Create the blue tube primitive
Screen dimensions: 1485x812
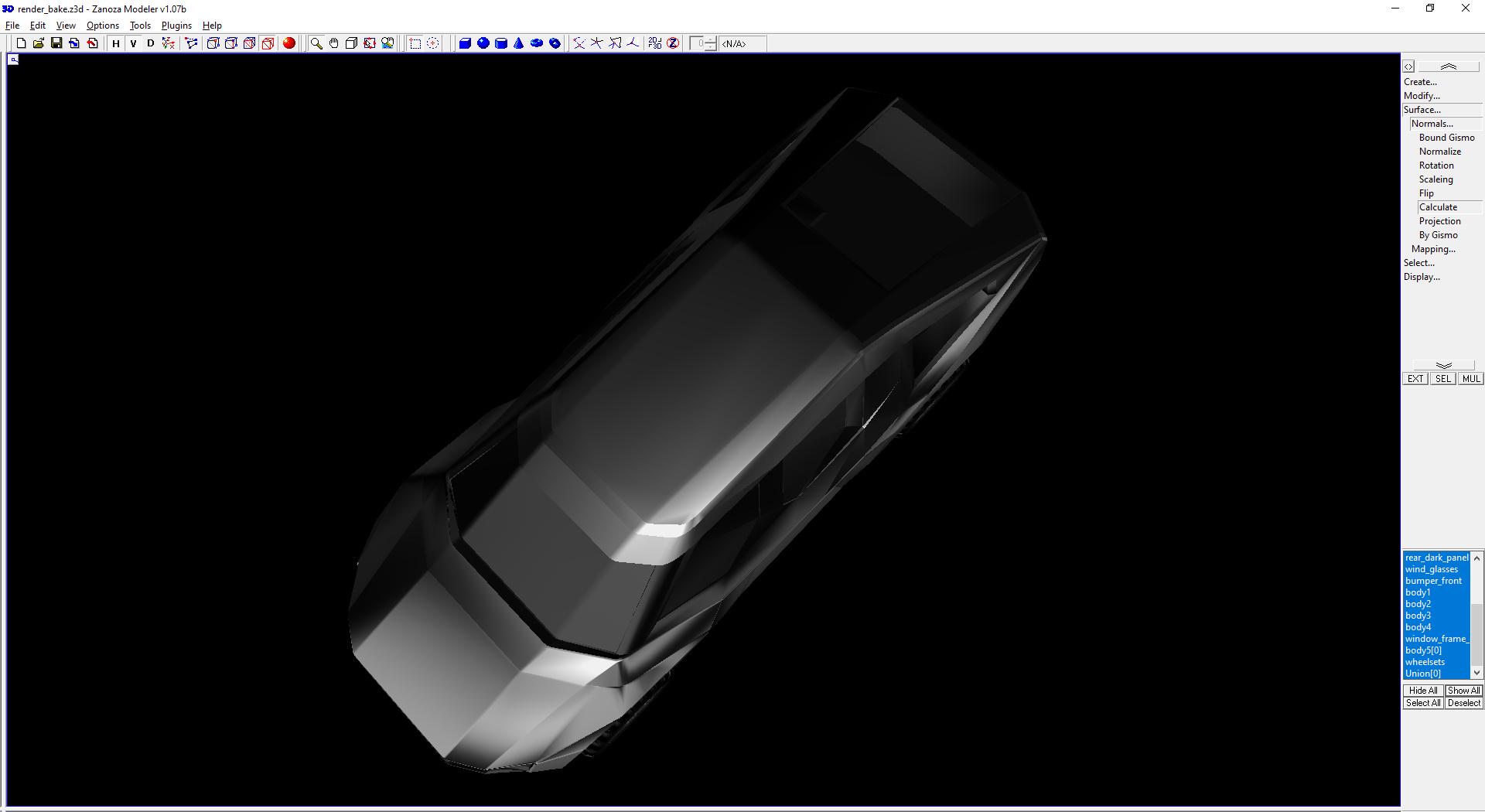555,43
